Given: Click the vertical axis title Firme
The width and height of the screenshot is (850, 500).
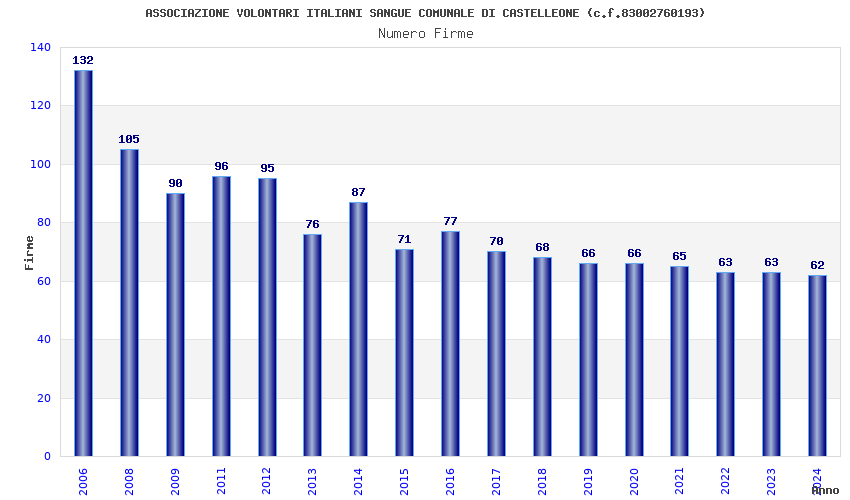Looking at the screenshot, I should [29, 253].
